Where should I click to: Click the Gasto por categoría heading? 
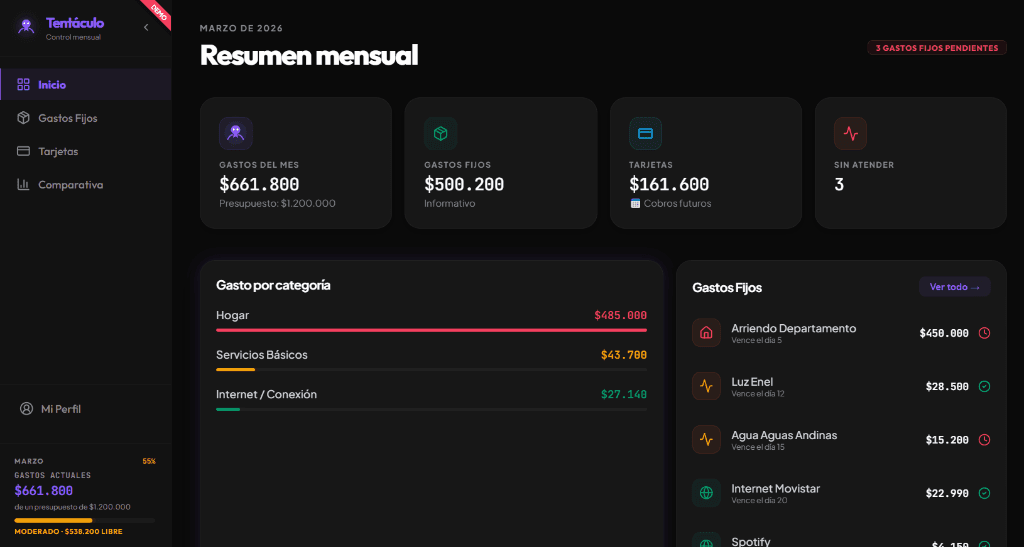273,285
